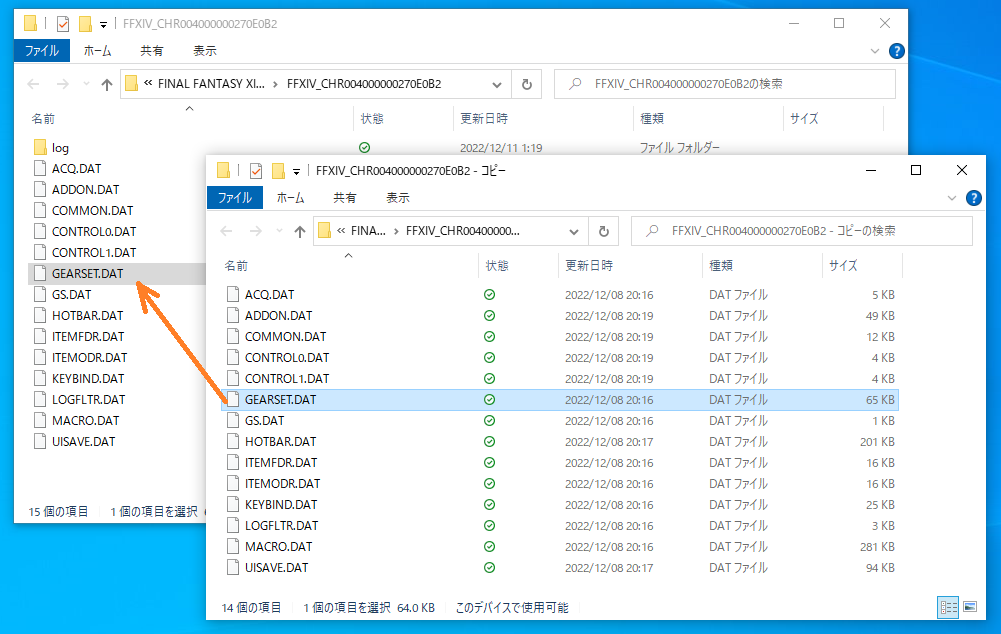Refresh the front copy folder window
1001x634 pixels.
tap(603, 232)
